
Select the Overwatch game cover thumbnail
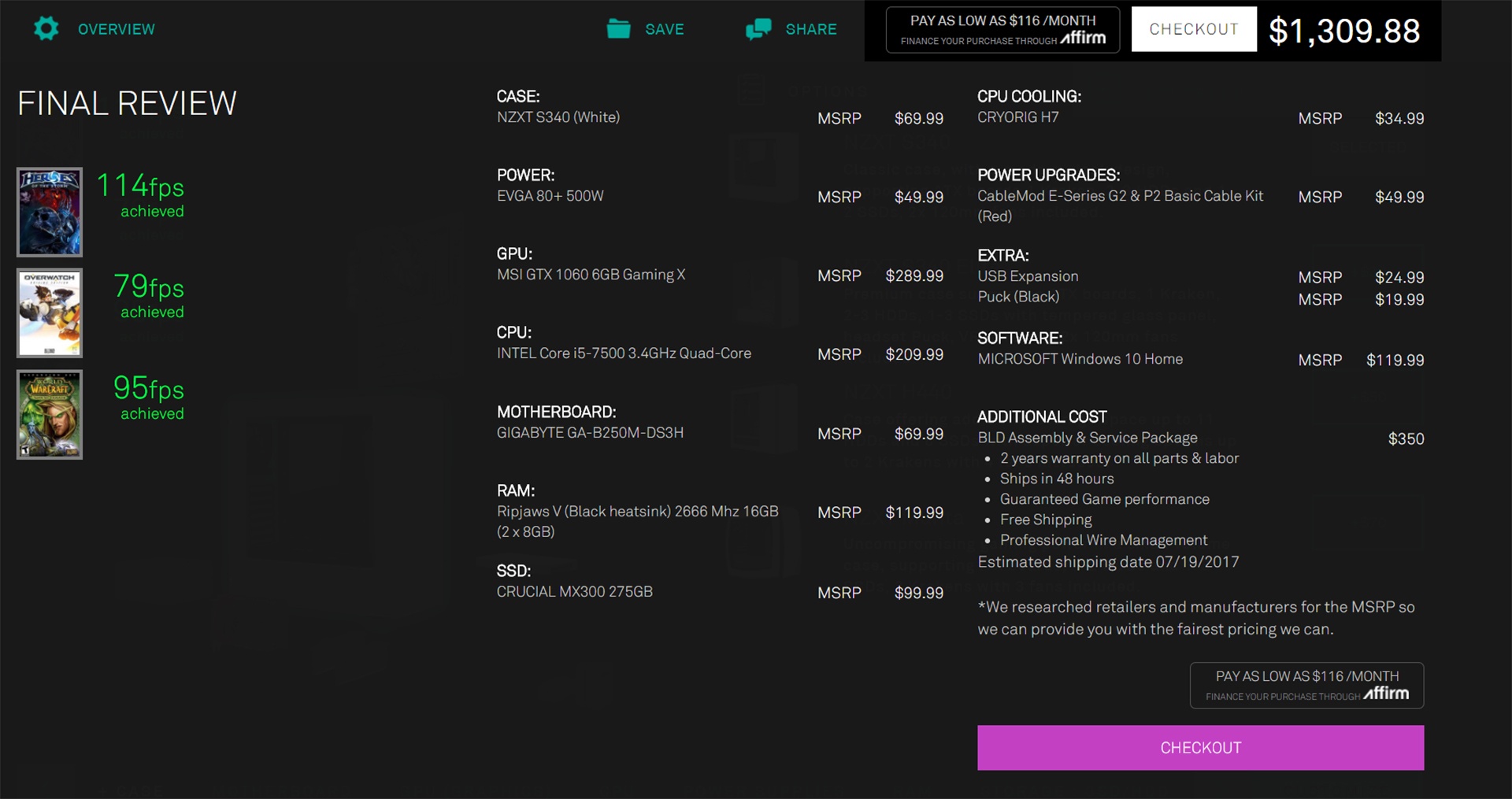50,313
